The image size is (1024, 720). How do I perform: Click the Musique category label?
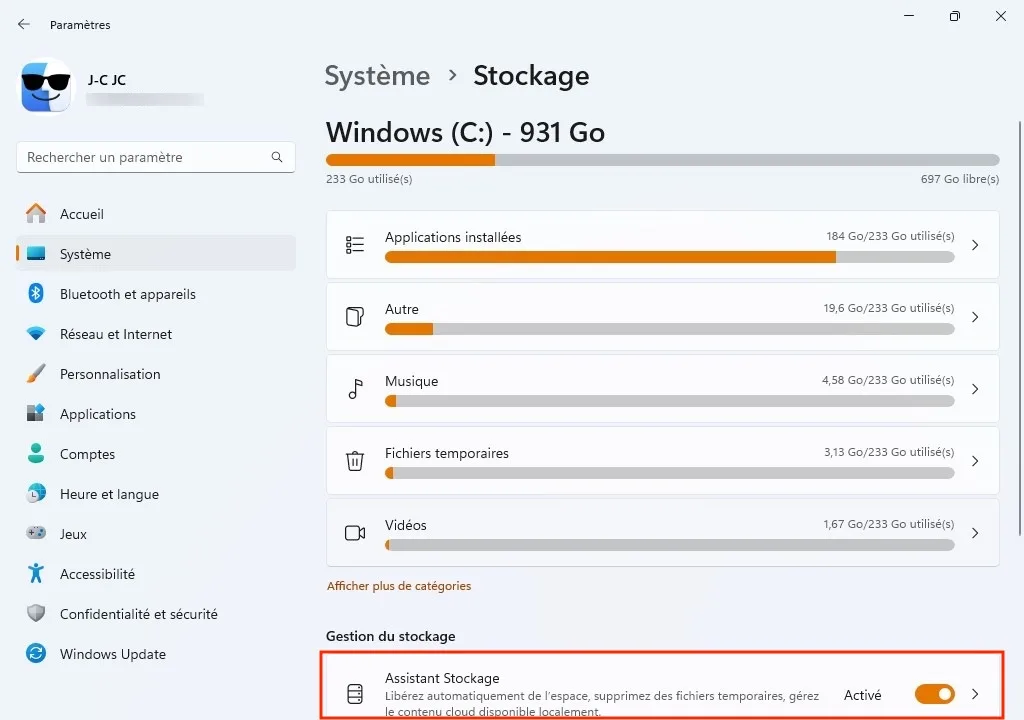coord(411,382)
